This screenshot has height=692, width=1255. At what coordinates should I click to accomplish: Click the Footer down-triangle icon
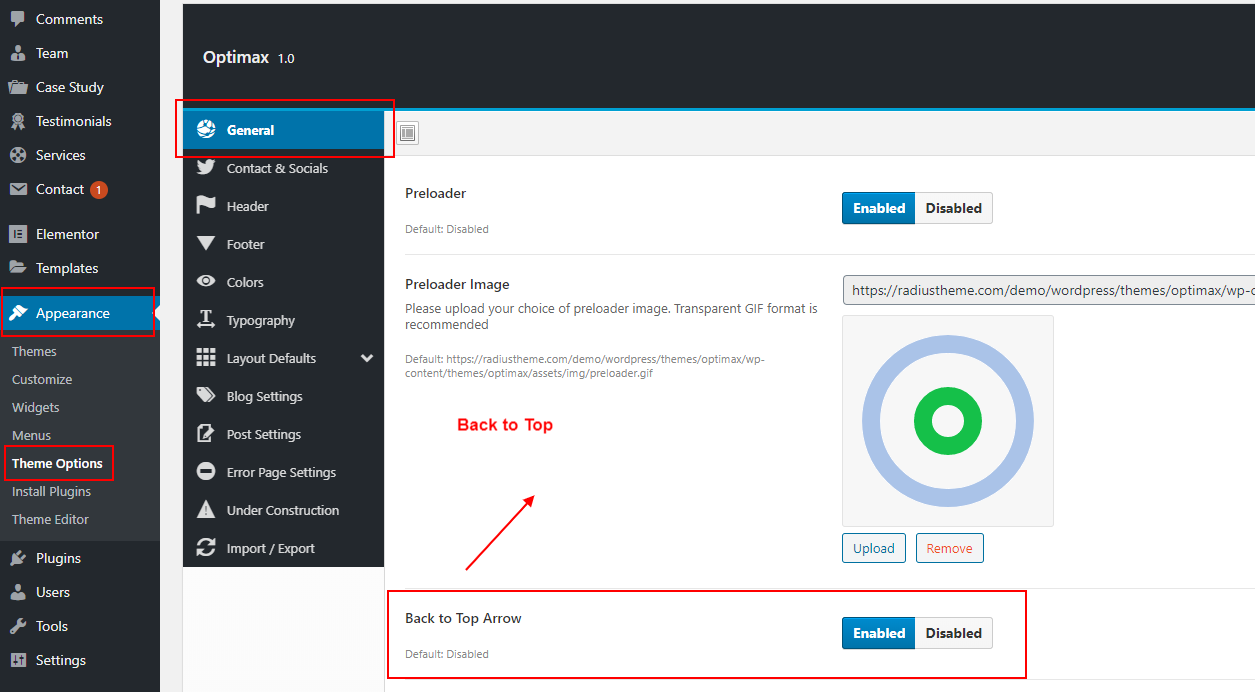pyautogui.click(x=206, y=244)
